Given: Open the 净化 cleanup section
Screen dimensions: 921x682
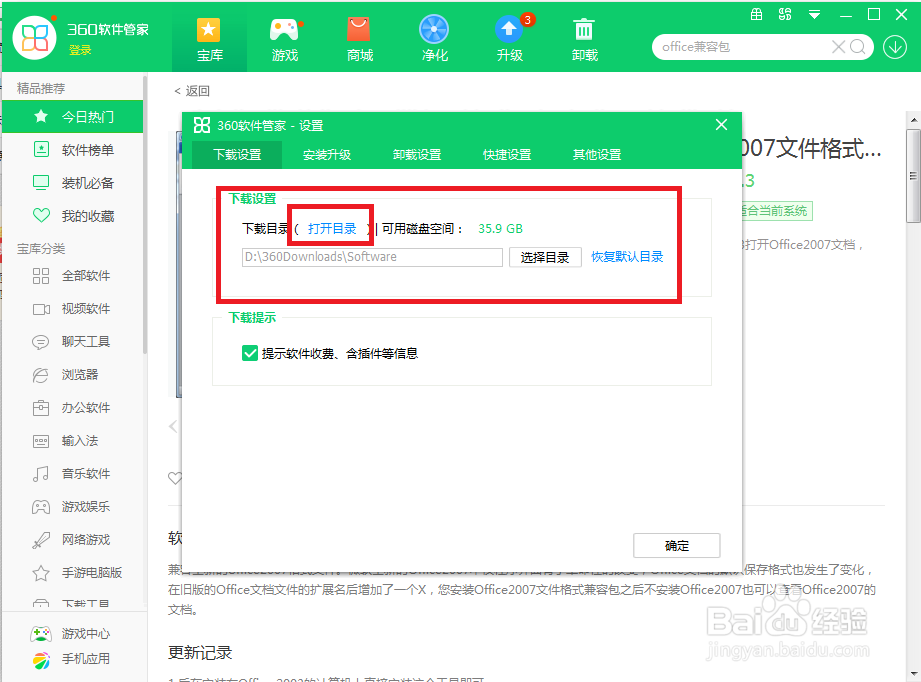Looking at the screenshot, I should click(435, 40).
